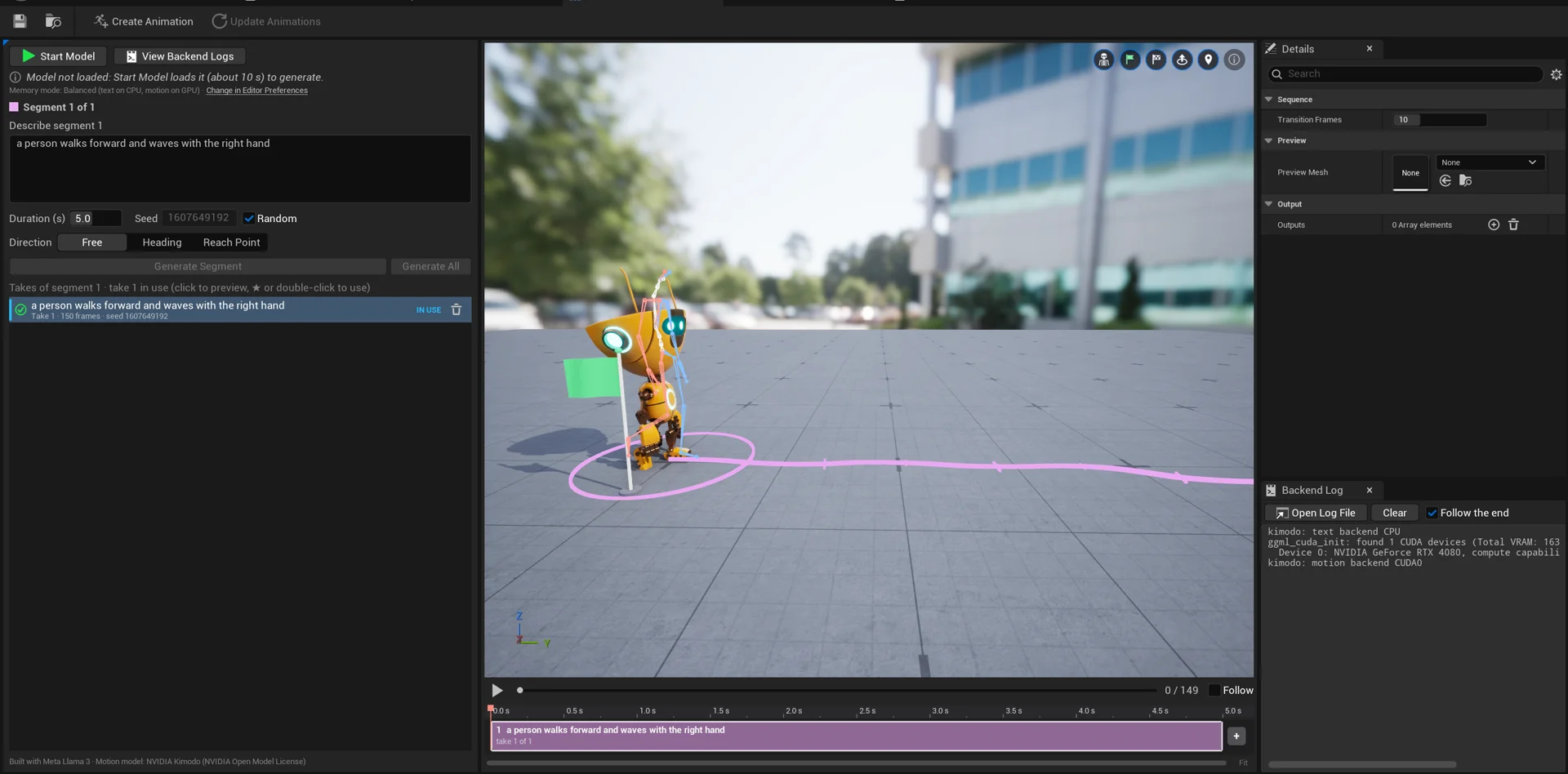Enable the Follow checkbox under viewport

(1214, 691)
